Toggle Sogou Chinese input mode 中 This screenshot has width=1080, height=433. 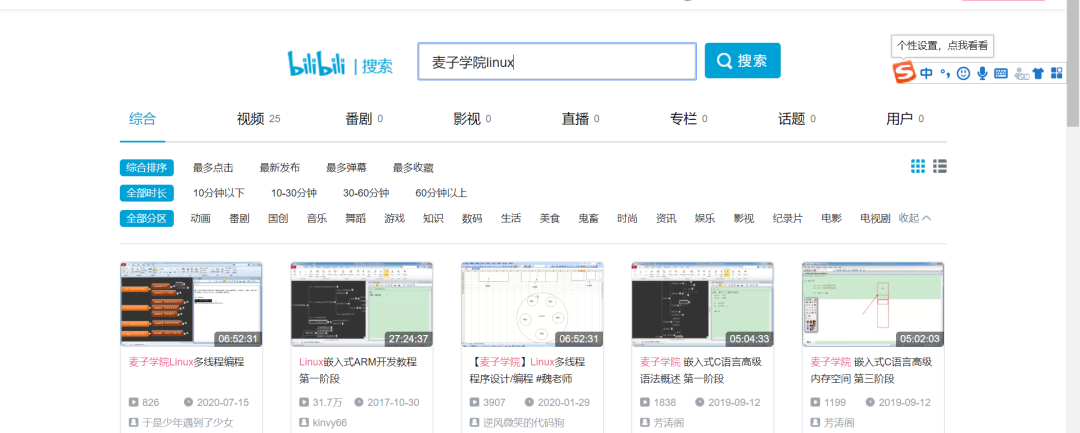(x=926, y=73)
